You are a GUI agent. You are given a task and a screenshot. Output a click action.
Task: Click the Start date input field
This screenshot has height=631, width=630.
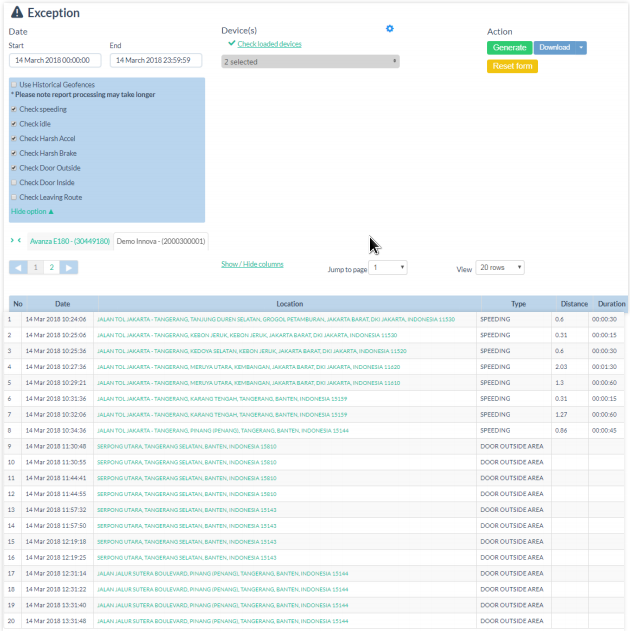click(55, 61)
